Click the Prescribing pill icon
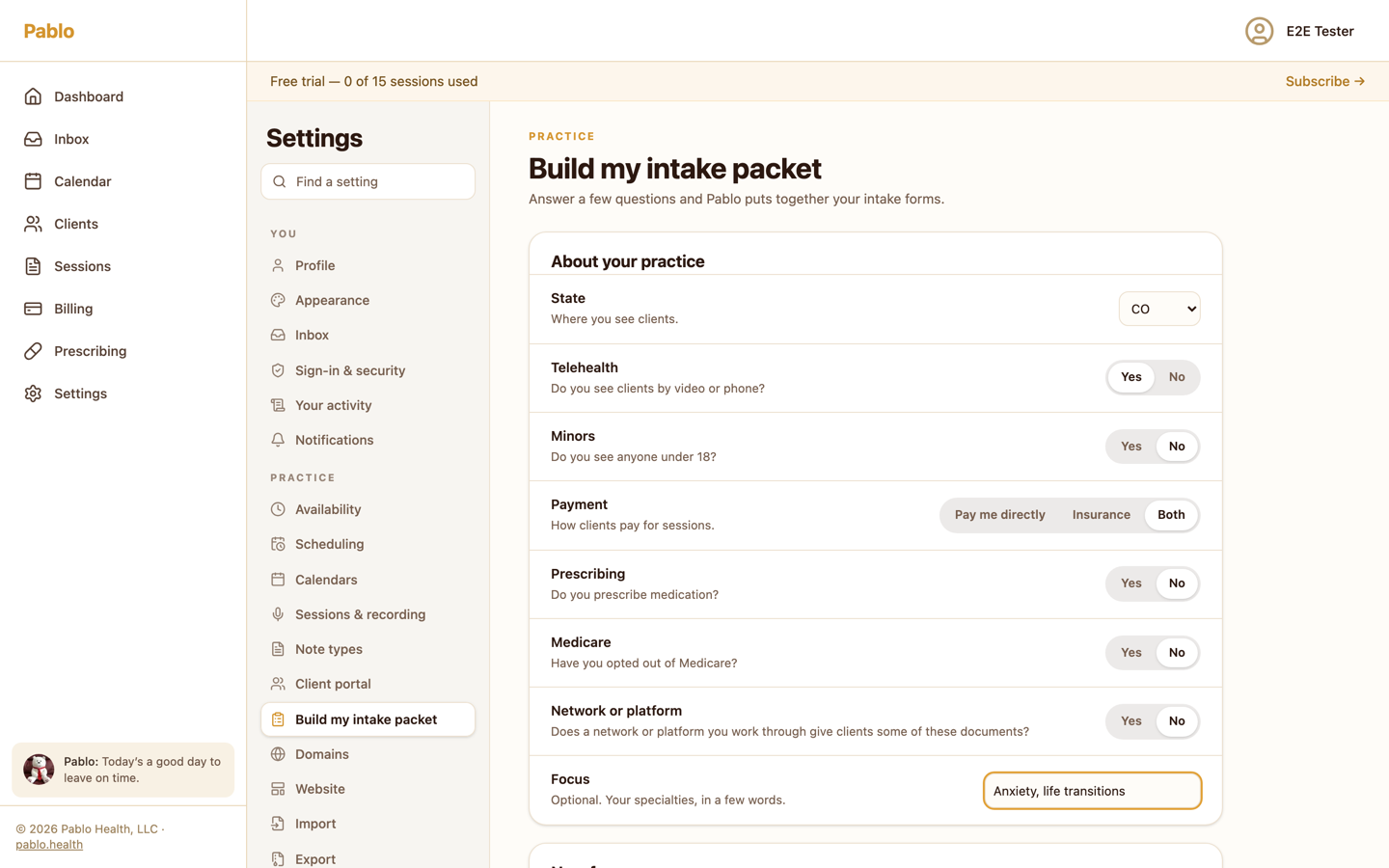Viewport: 1389px width, 868px height. tap(33, 351)
